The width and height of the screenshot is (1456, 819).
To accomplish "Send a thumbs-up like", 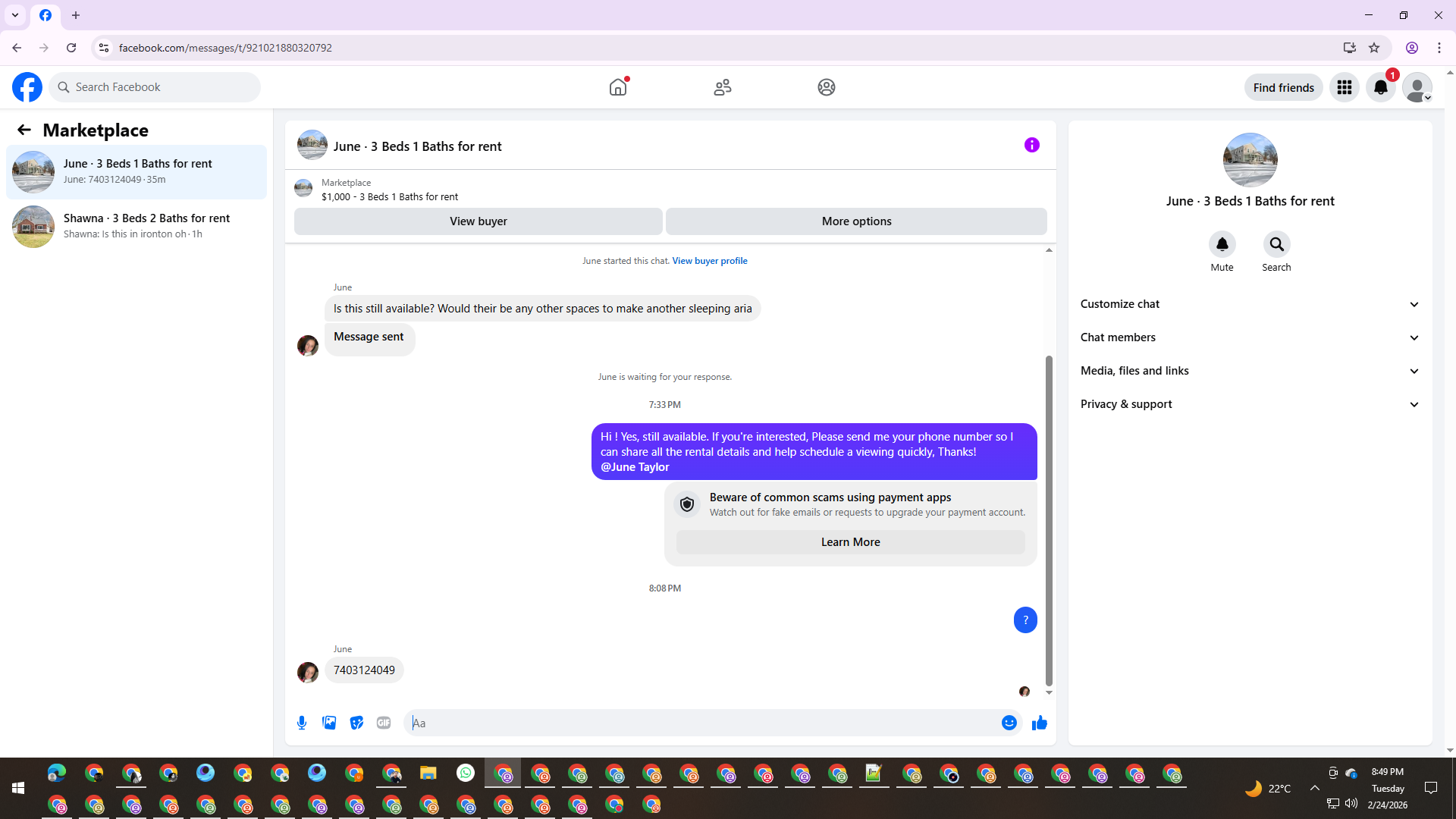I will (x=1039, y=723).
